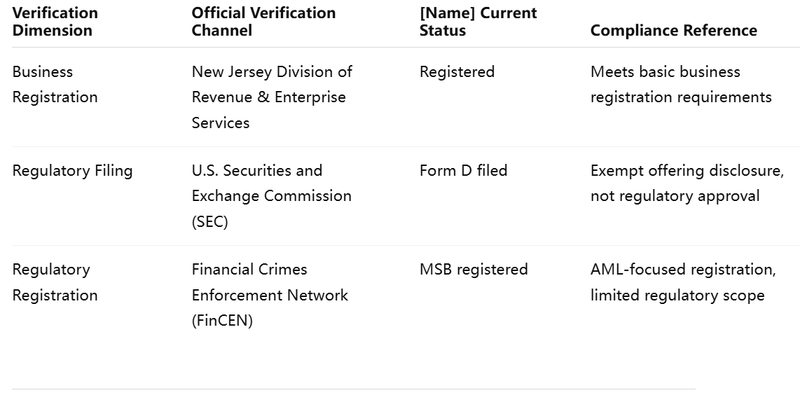Select the Business Registration cell

tap(55, 84)
